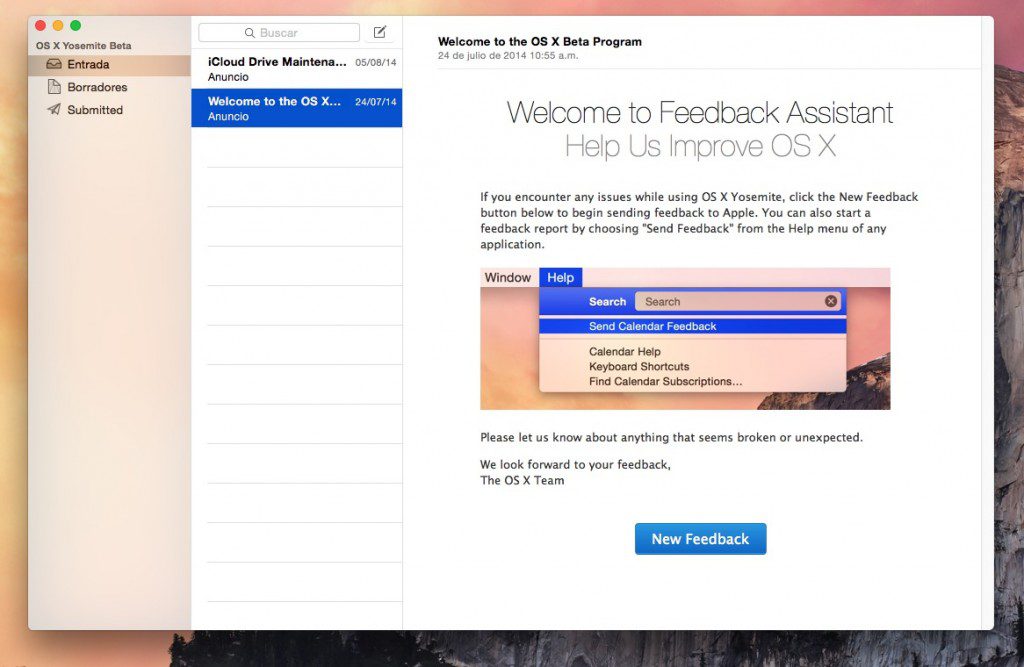Select the Entrada folder

click(x=109, y=65)
